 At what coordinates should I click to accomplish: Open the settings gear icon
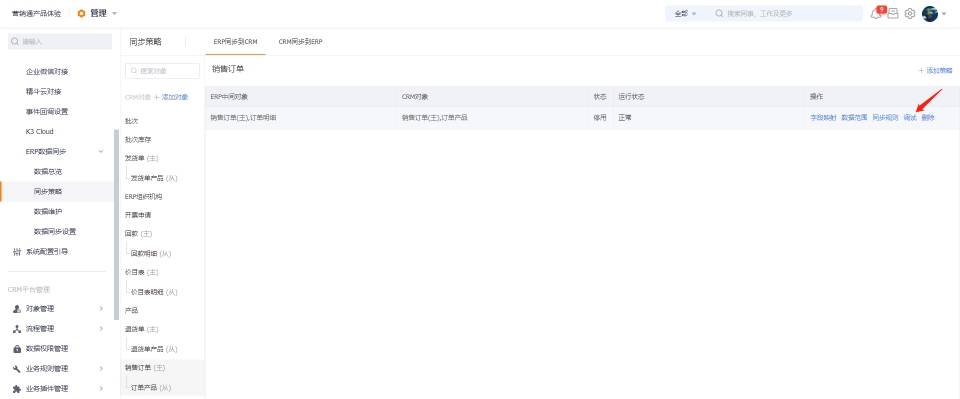click(x=910, y=13)
